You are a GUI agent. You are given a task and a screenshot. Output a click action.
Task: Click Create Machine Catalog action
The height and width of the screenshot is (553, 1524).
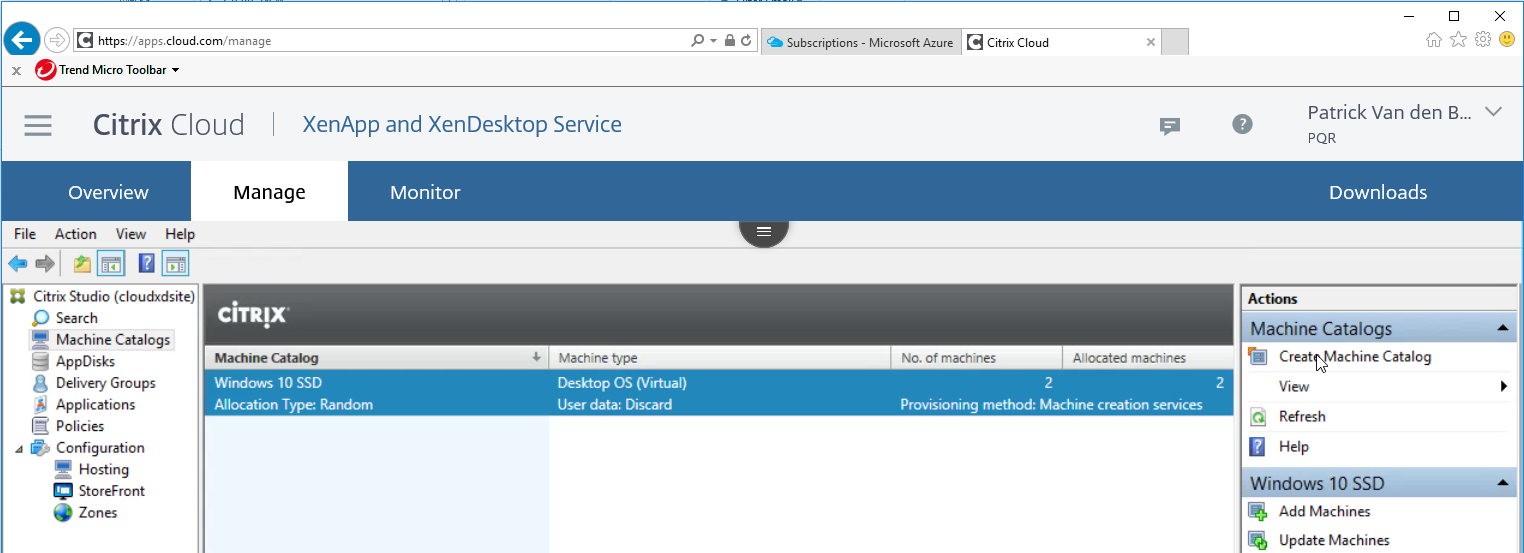[x=1354, y=357]
